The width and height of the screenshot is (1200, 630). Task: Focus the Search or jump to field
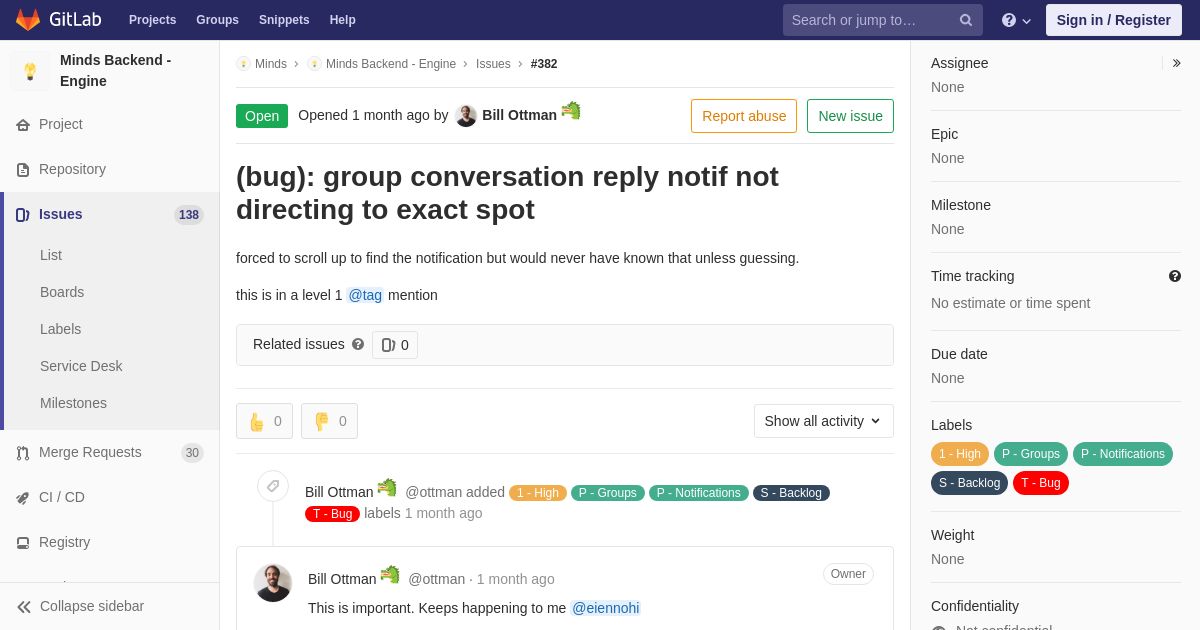click(883, 20)
